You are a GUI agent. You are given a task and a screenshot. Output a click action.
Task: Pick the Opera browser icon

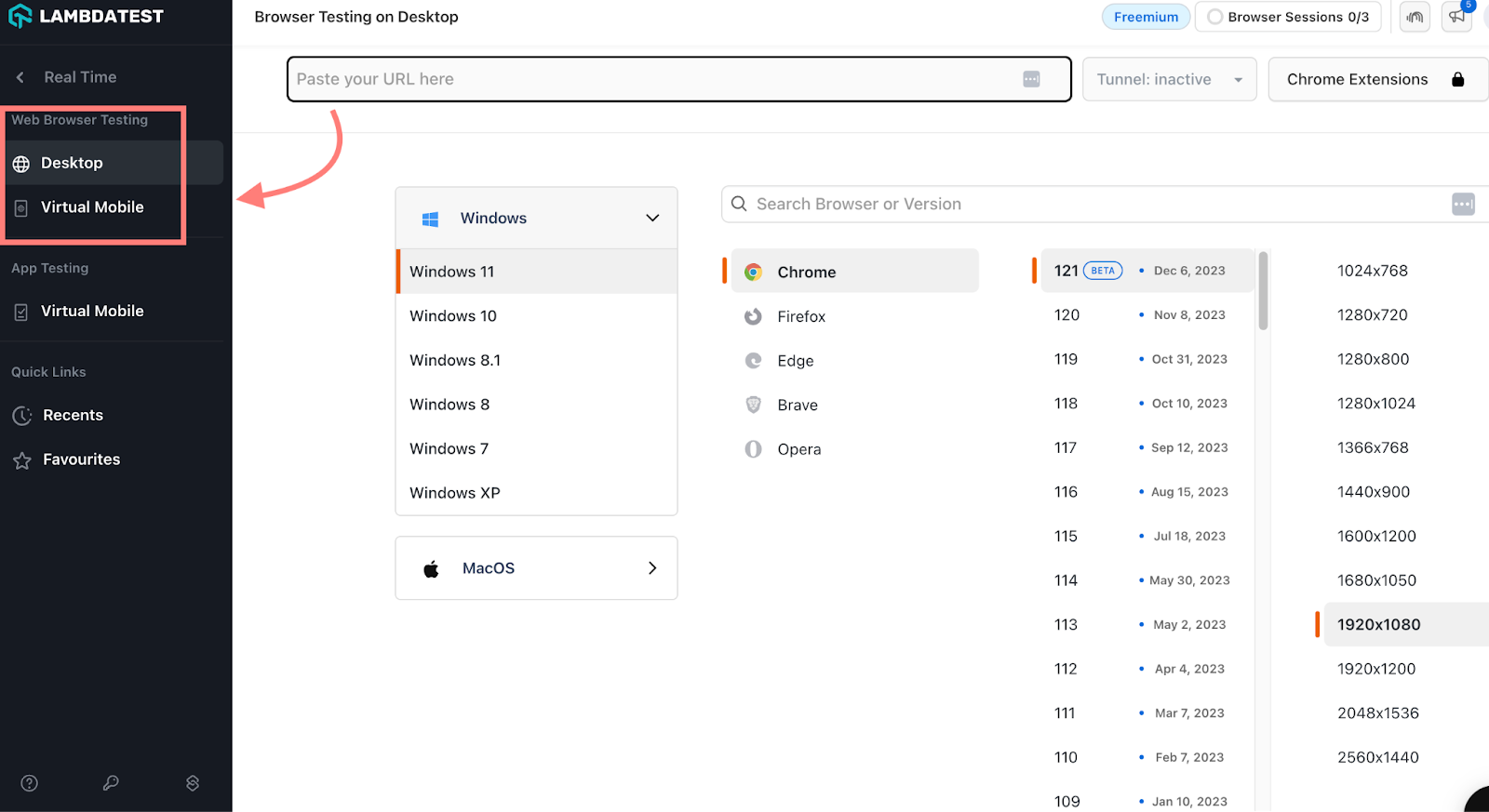click(x=753, y=449)
